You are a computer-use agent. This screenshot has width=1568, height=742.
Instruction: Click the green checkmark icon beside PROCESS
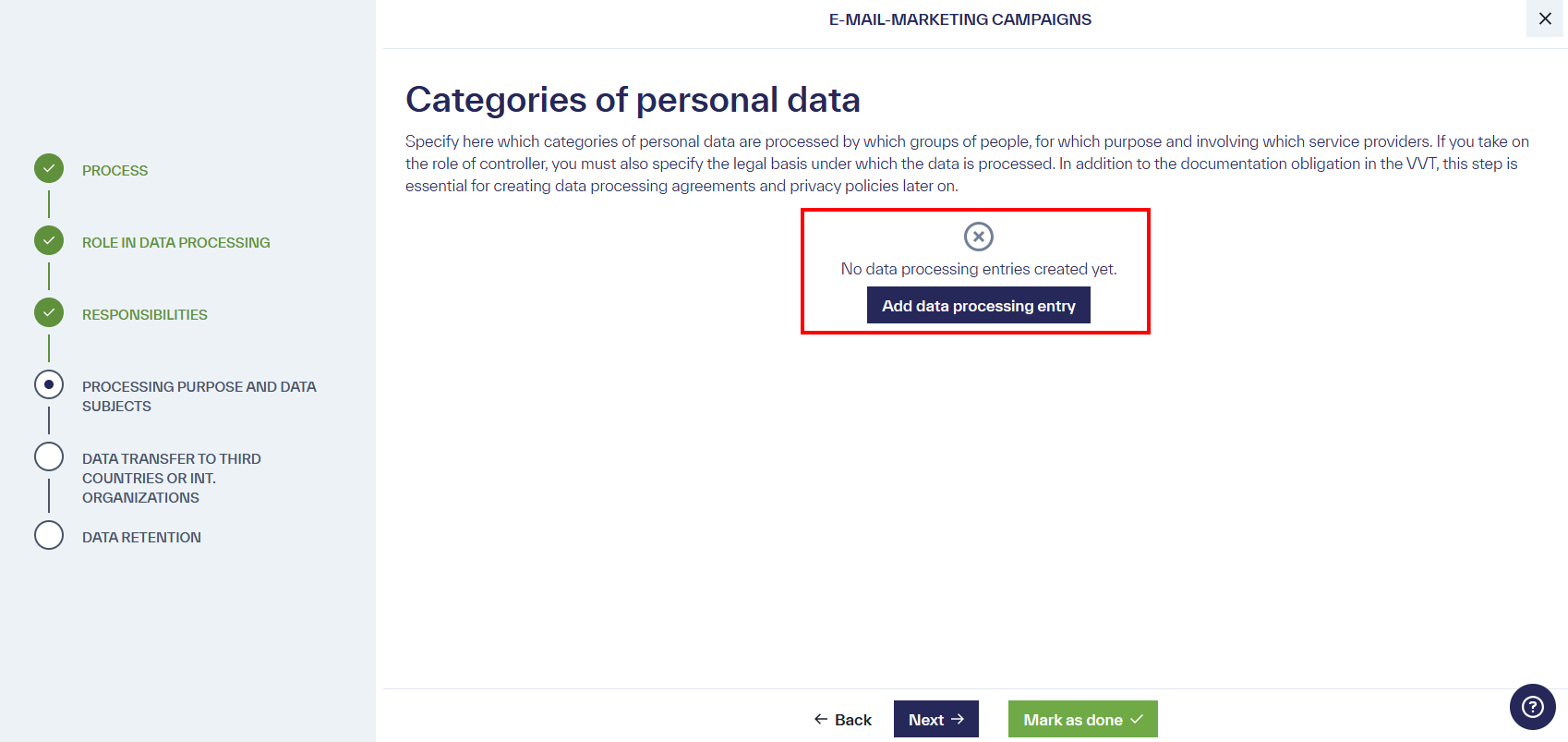pos(48,168)
